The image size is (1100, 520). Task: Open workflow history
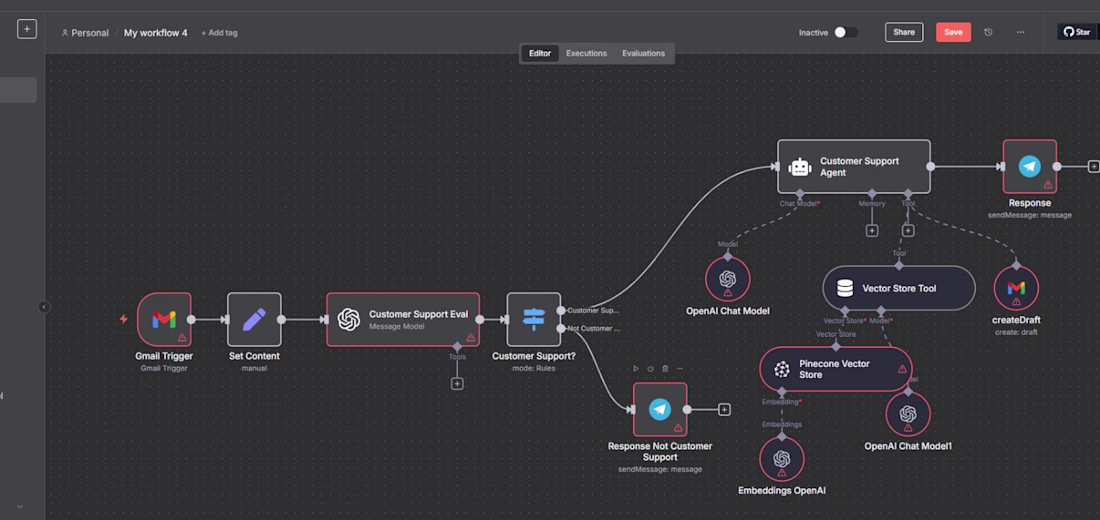(x=988, y=32)
